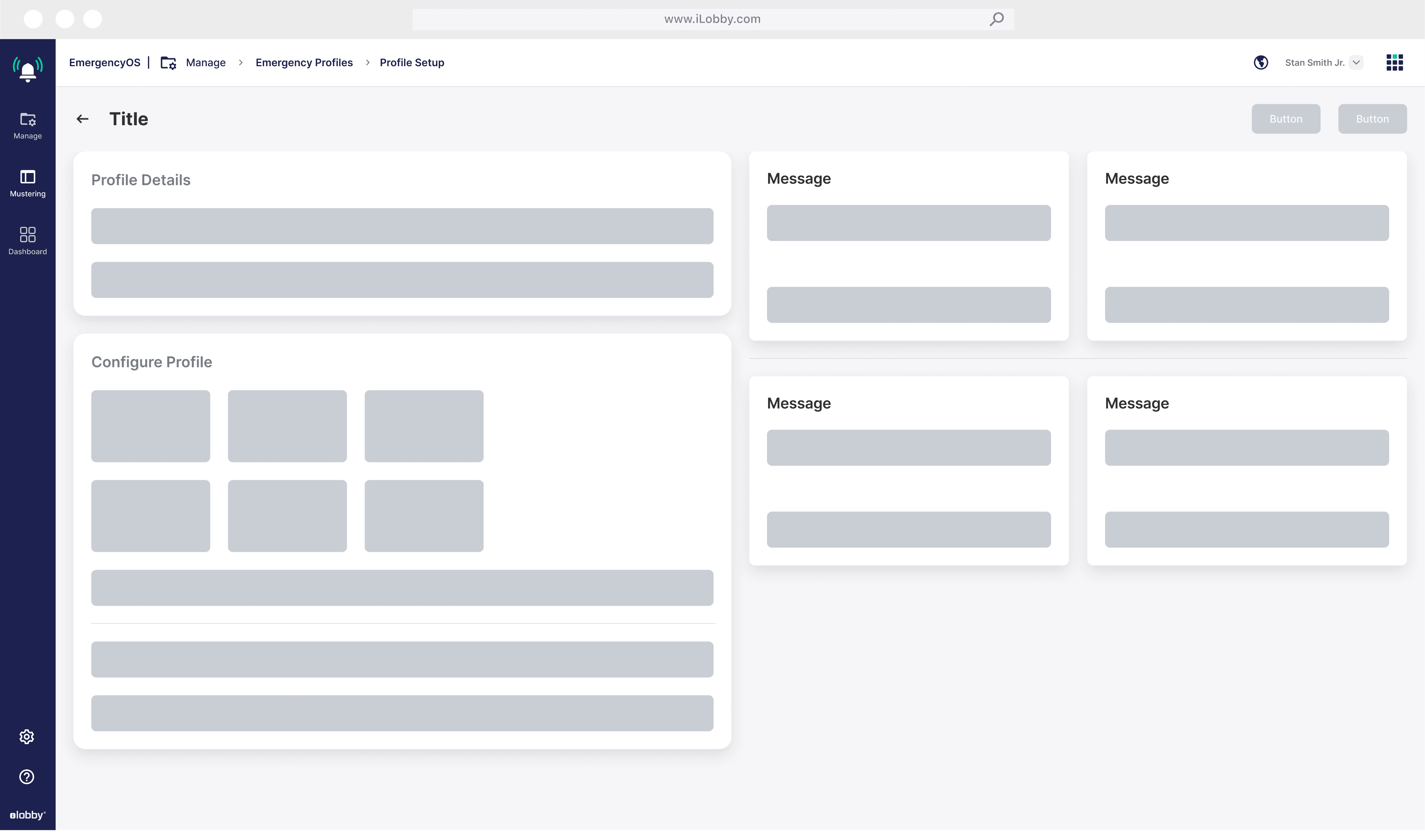Click the www.iLobby.com address bar
The width and height of the screenshot is (1425, 840).
point(713,19)
